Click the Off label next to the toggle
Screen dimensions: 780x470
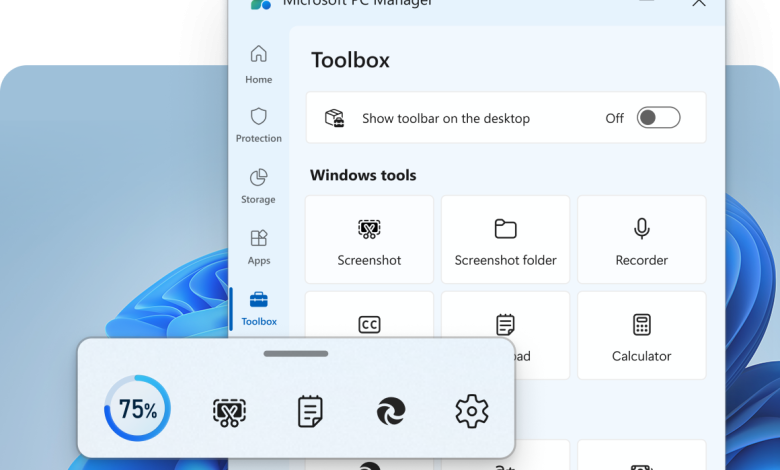[x=614, y=118]
